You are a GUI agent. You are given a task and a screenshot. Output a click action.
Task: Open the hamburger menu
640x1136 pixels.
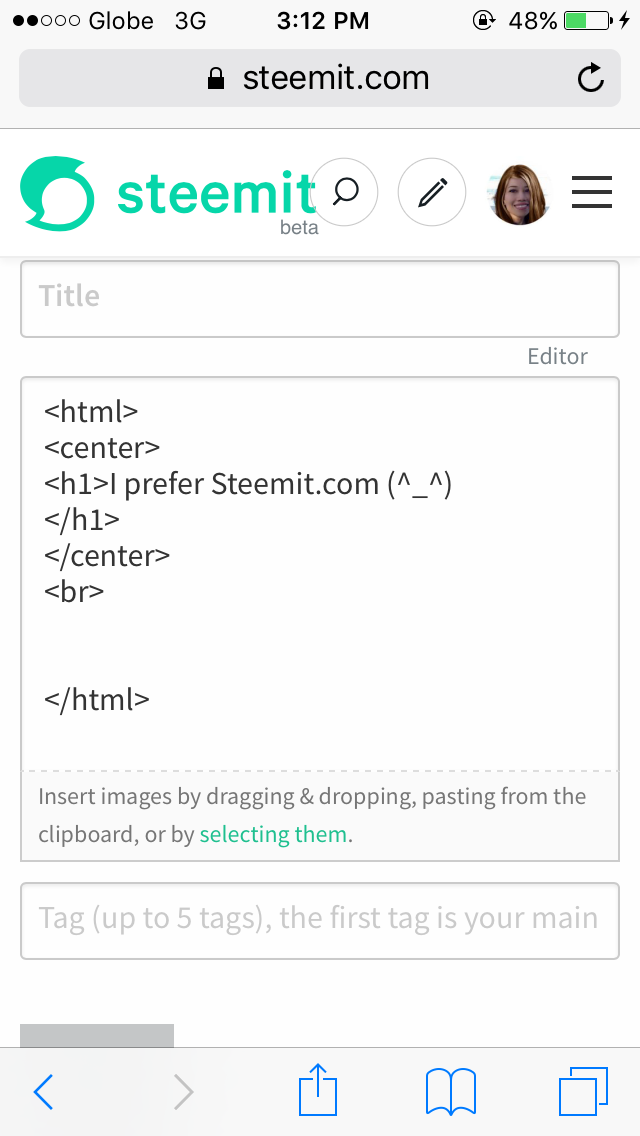pyautogui.click(x=592, y=192)
